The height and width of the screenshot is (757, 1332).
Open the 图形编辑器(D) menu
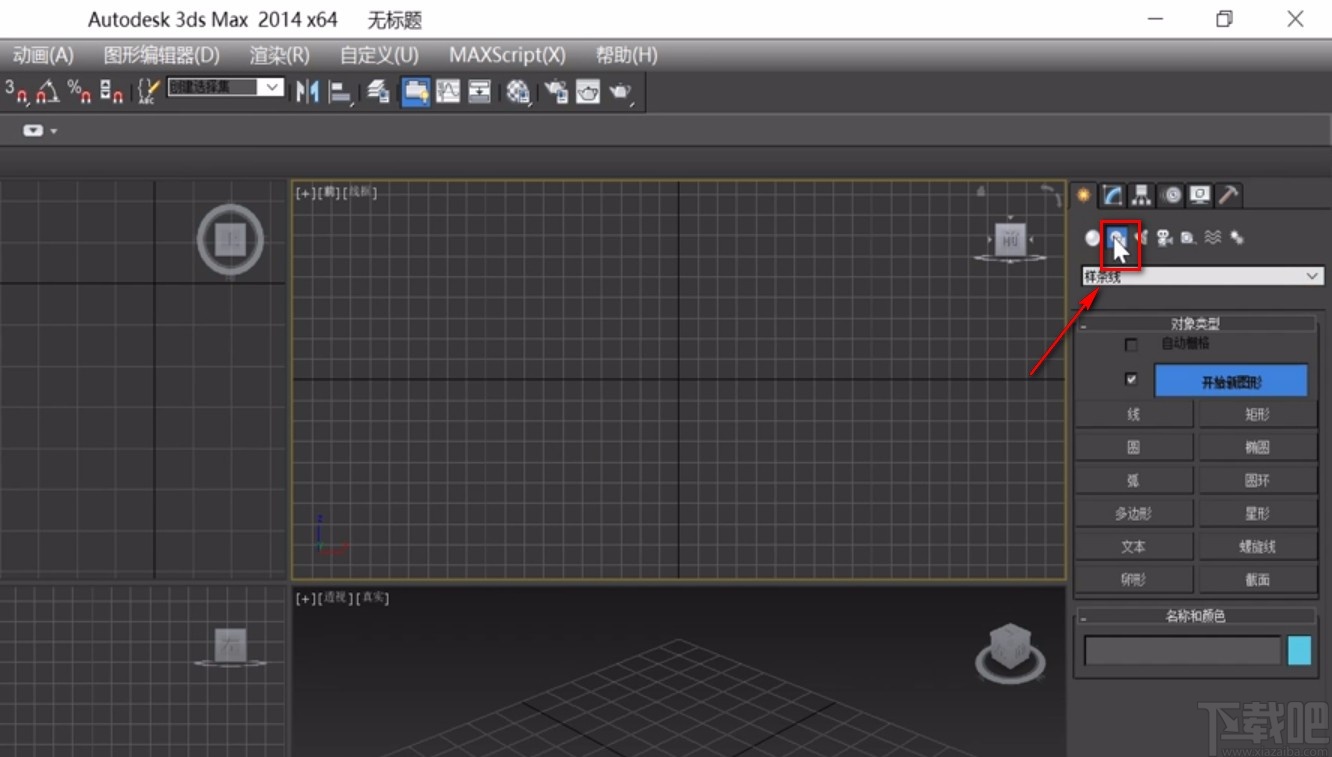coord(162,55)
